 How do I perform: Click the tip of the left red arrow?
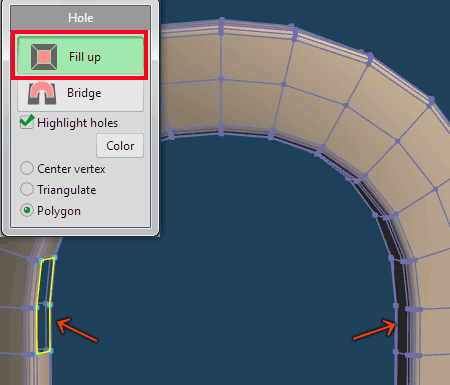pyautogui.click(x=58, y=321)
